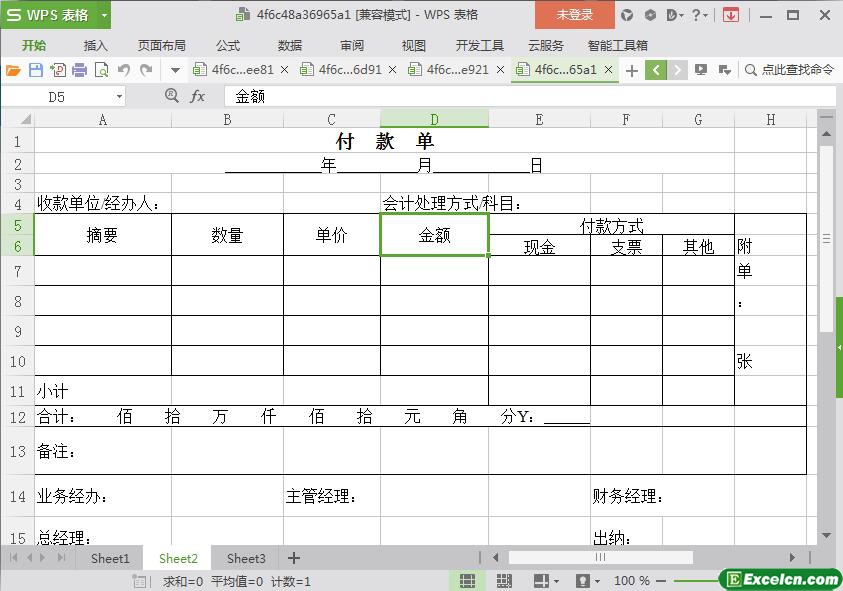Open the 开始 ribbon tab
Image resolution: width=843 pixels, height=591 pixels.
point(34,46)
